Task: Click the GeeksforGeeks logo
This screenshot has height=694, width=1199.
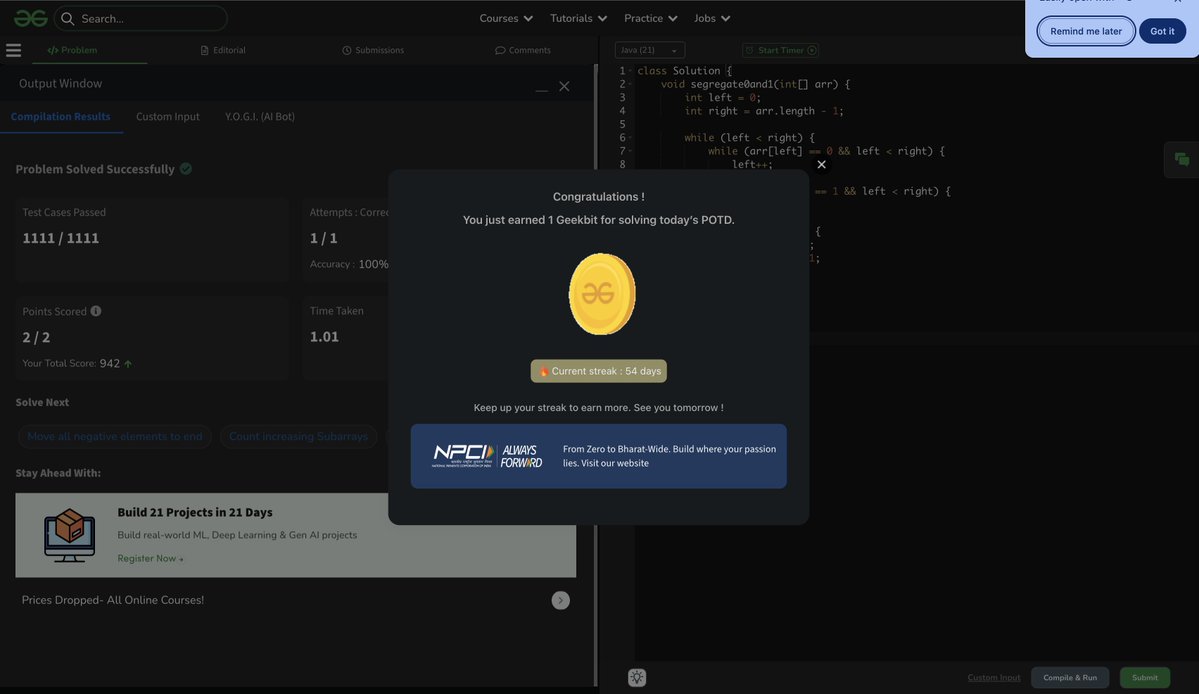Action: point(31,18)
